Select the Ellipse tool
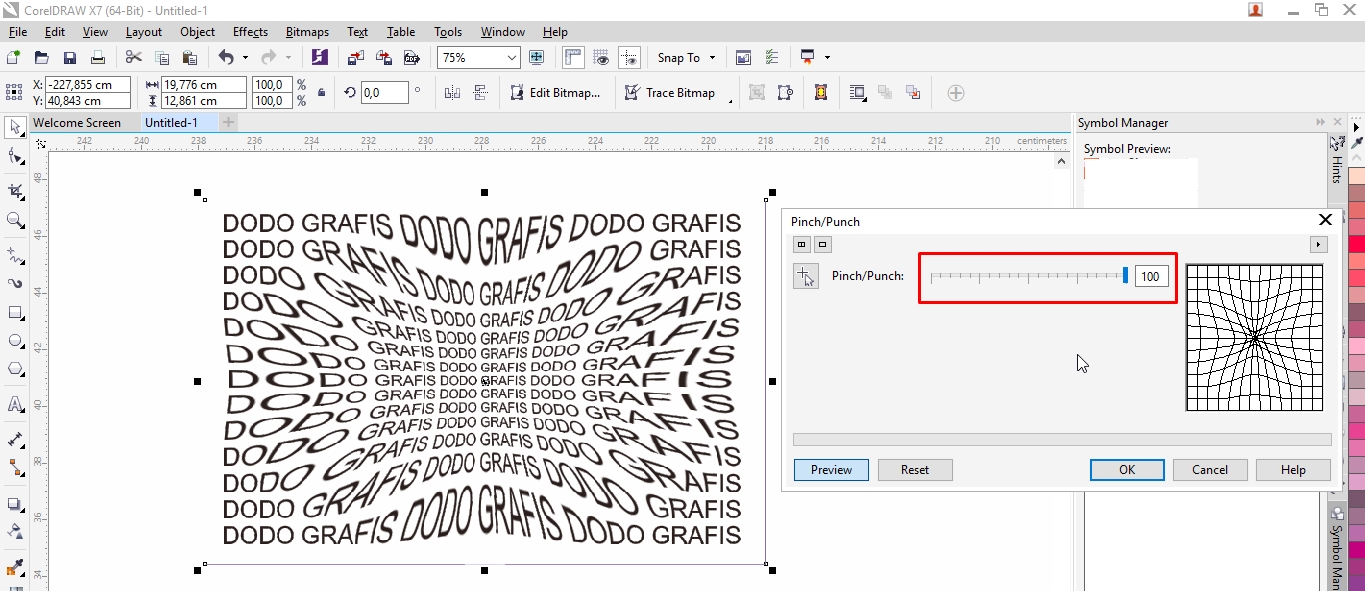Image resolution: width=1365 pixels, height=591 pixels. pyautogui.click(x=14, y=340)
